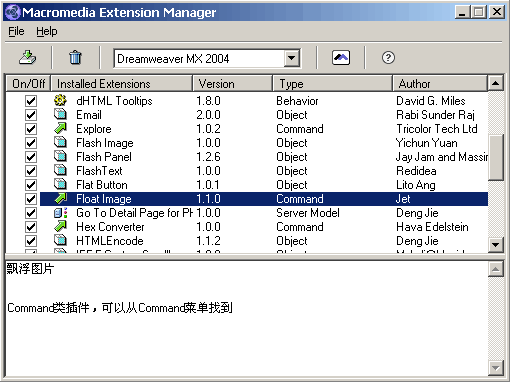Screen dimensions: 510x382
Task: Click the gear icon beside dHTML Tooltips
Action: 60,100
